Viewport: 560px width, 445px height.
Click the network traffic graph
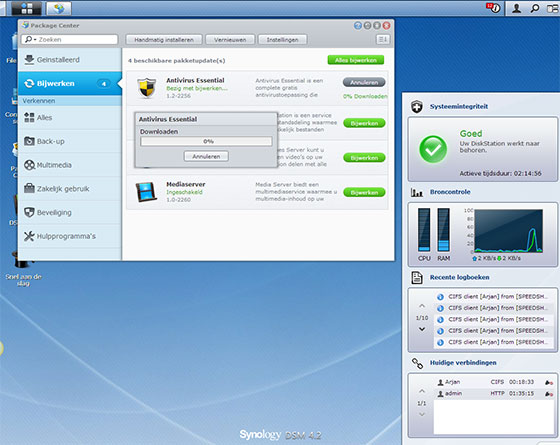[508, 231]
